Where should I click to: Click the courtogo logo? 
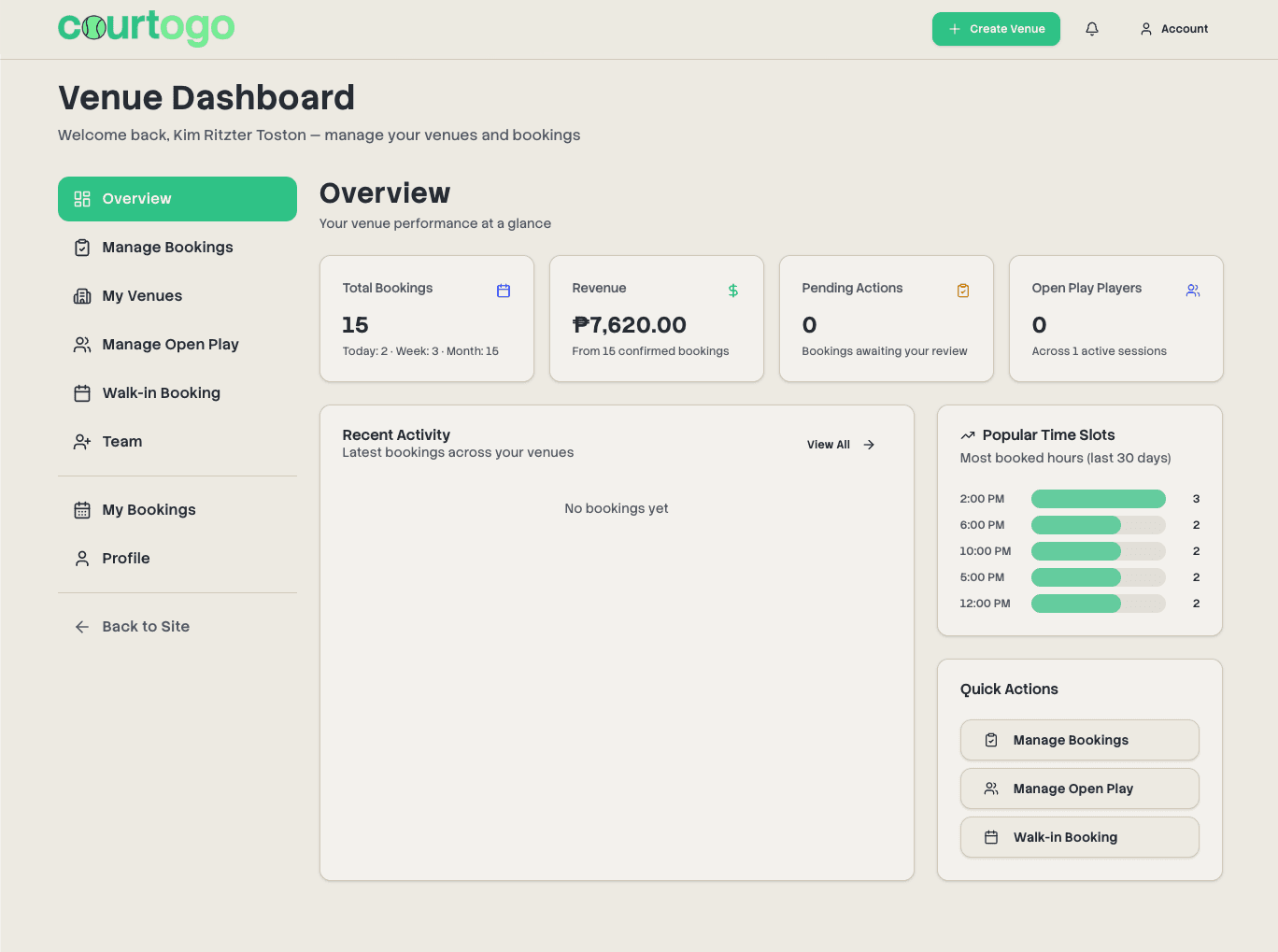coord(147,29)
